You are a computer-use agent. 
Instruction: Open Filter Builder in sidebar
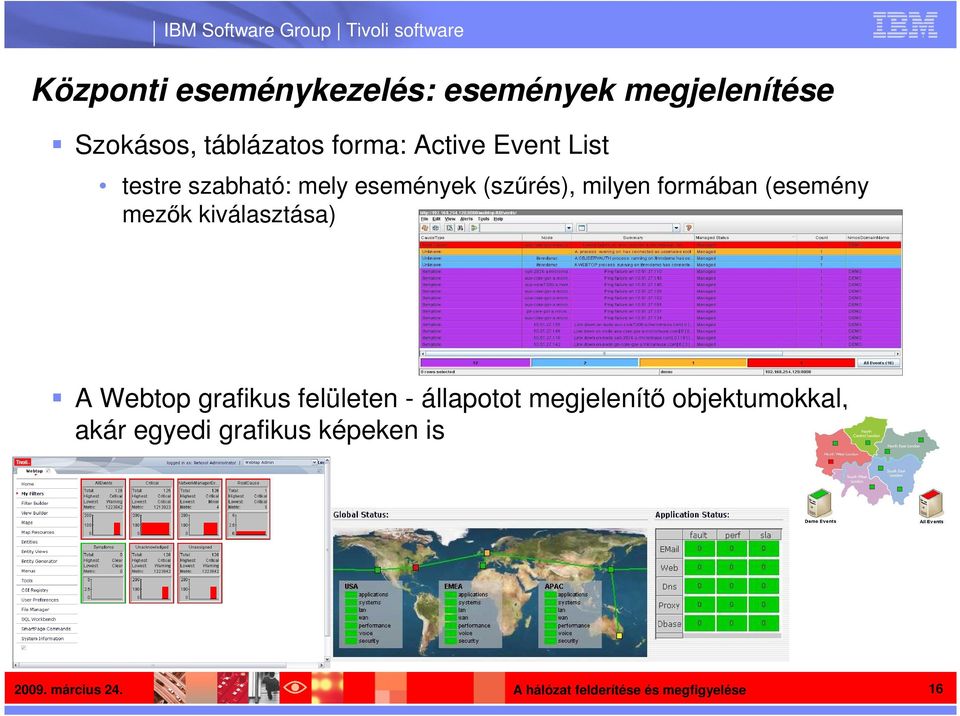click(x=35, y=503)
